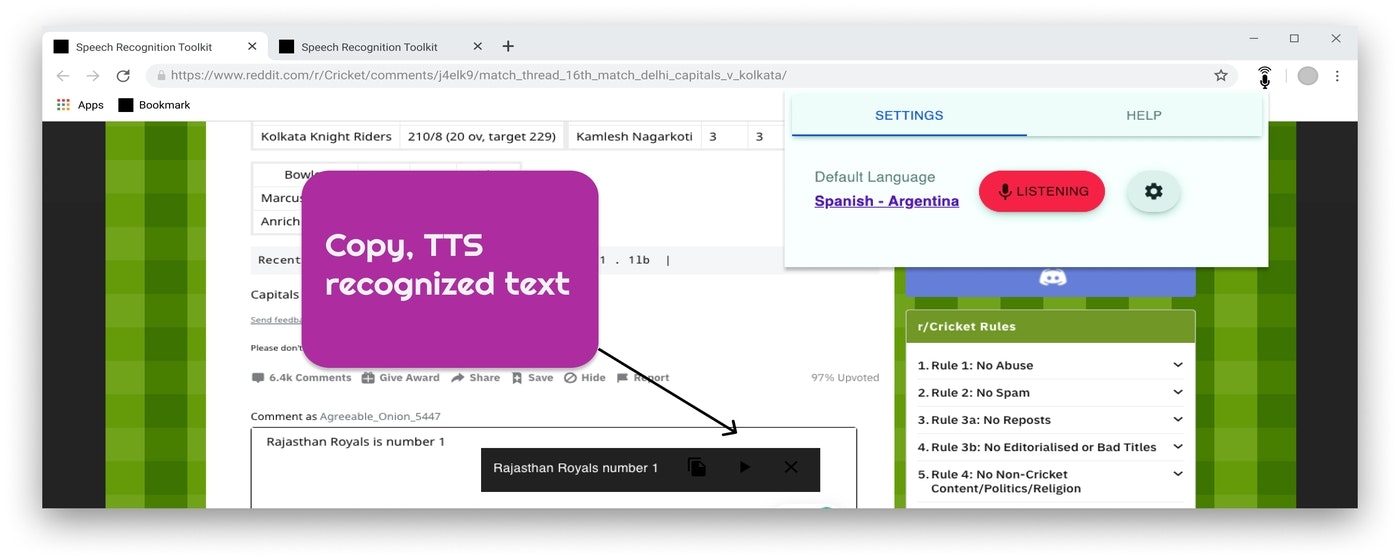The image size is (1400, 560).
Task: Open the Bookmark item in bookmarks bar
Action: click(x=154, y=105)
